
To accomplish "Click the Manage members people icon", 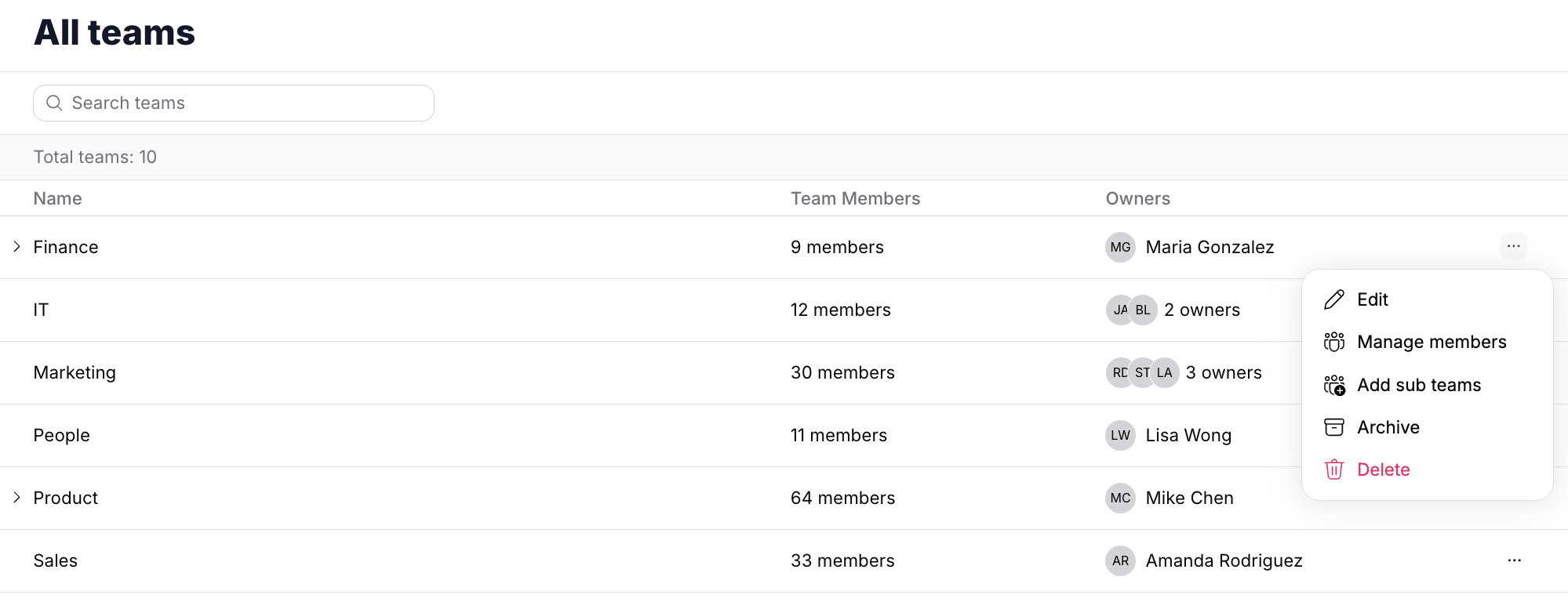I will (x=1333, y=342).
